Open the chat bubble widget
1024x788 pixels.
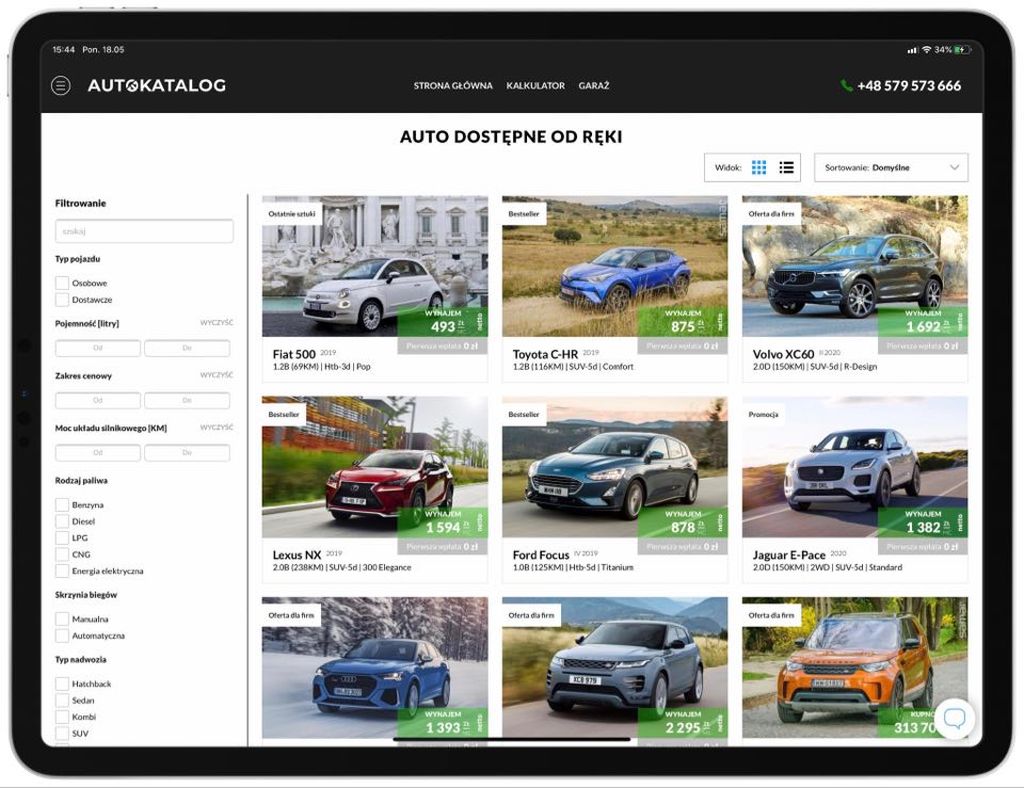[954, 718]
